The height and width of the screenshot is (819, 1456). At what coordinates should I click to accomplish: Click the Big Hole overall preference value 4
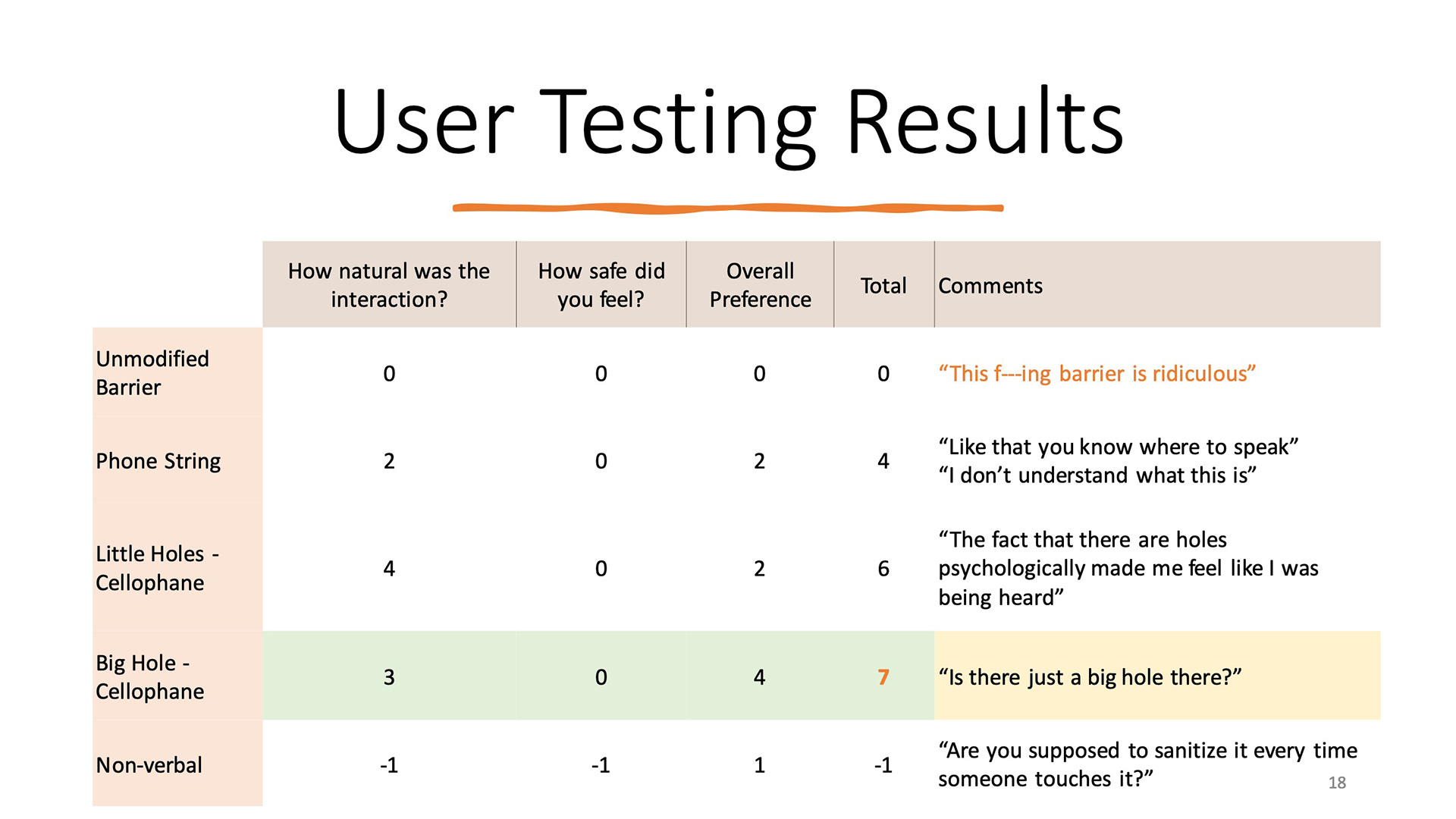(760, 677)
